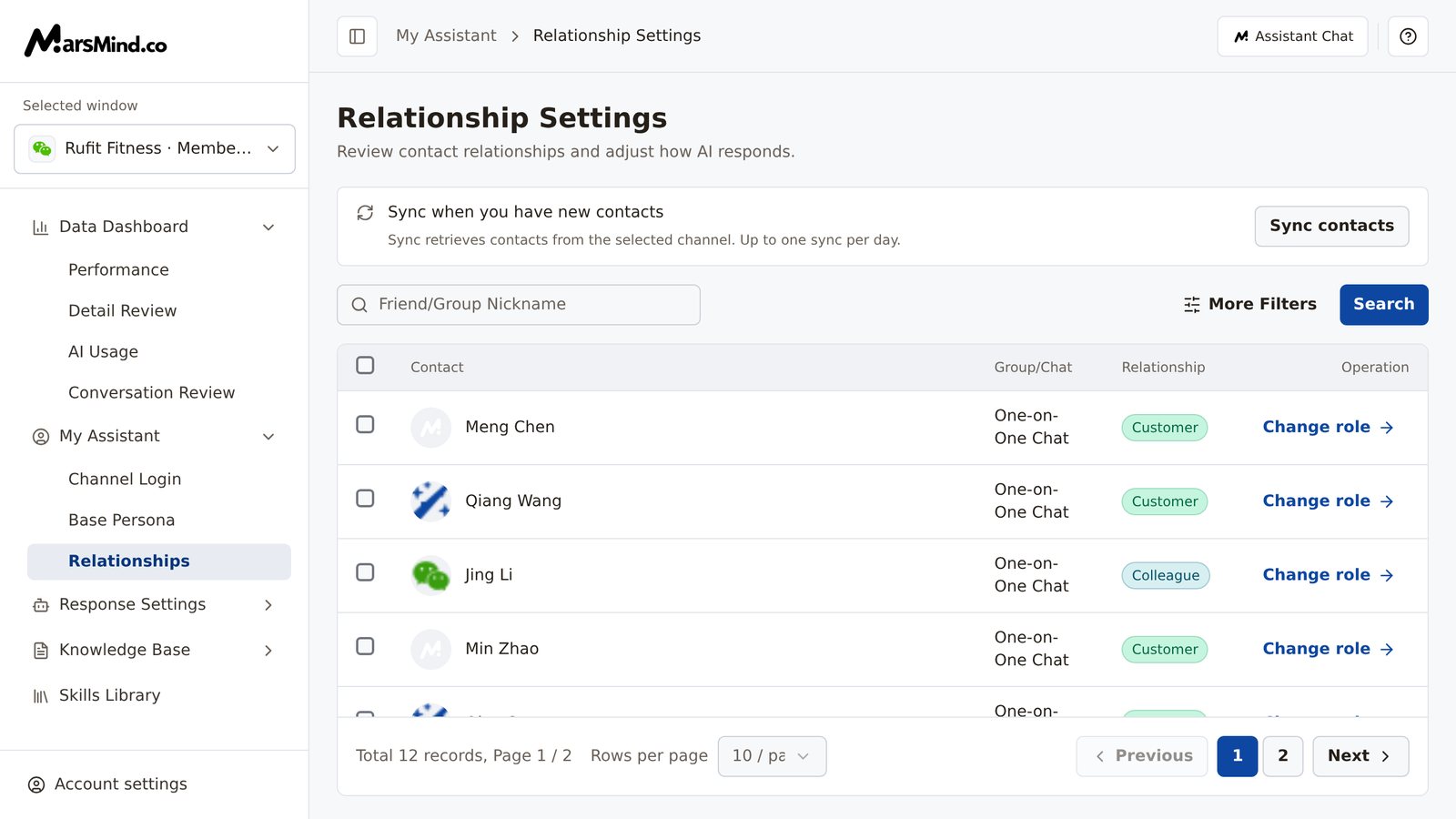Click the sync refresh icon
The image size is (1456, 819).
pos(365,212)
